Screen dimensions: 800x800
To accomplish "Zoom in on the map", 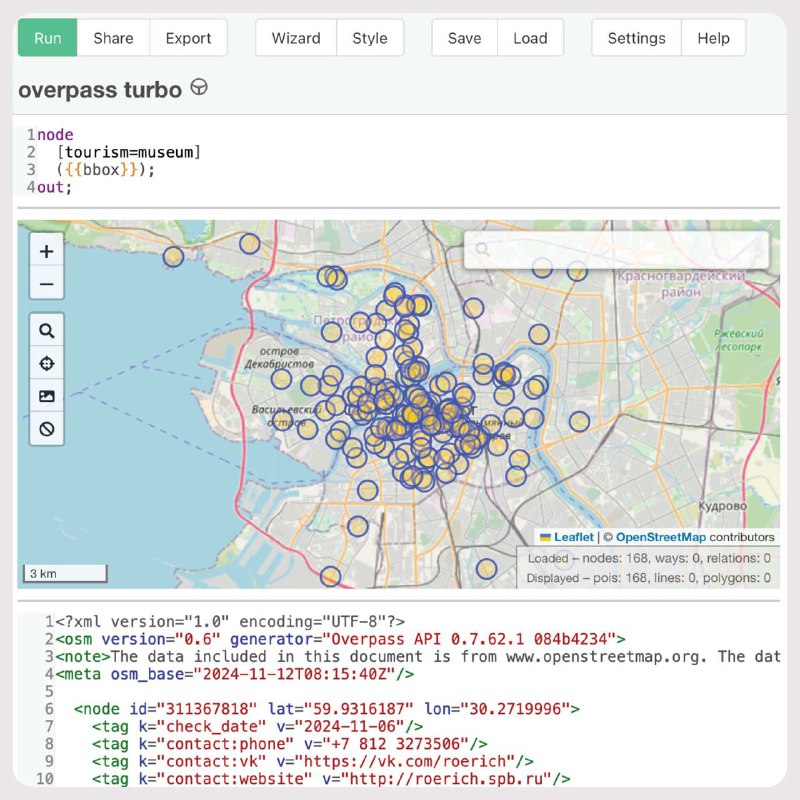I will coord(47,251).
